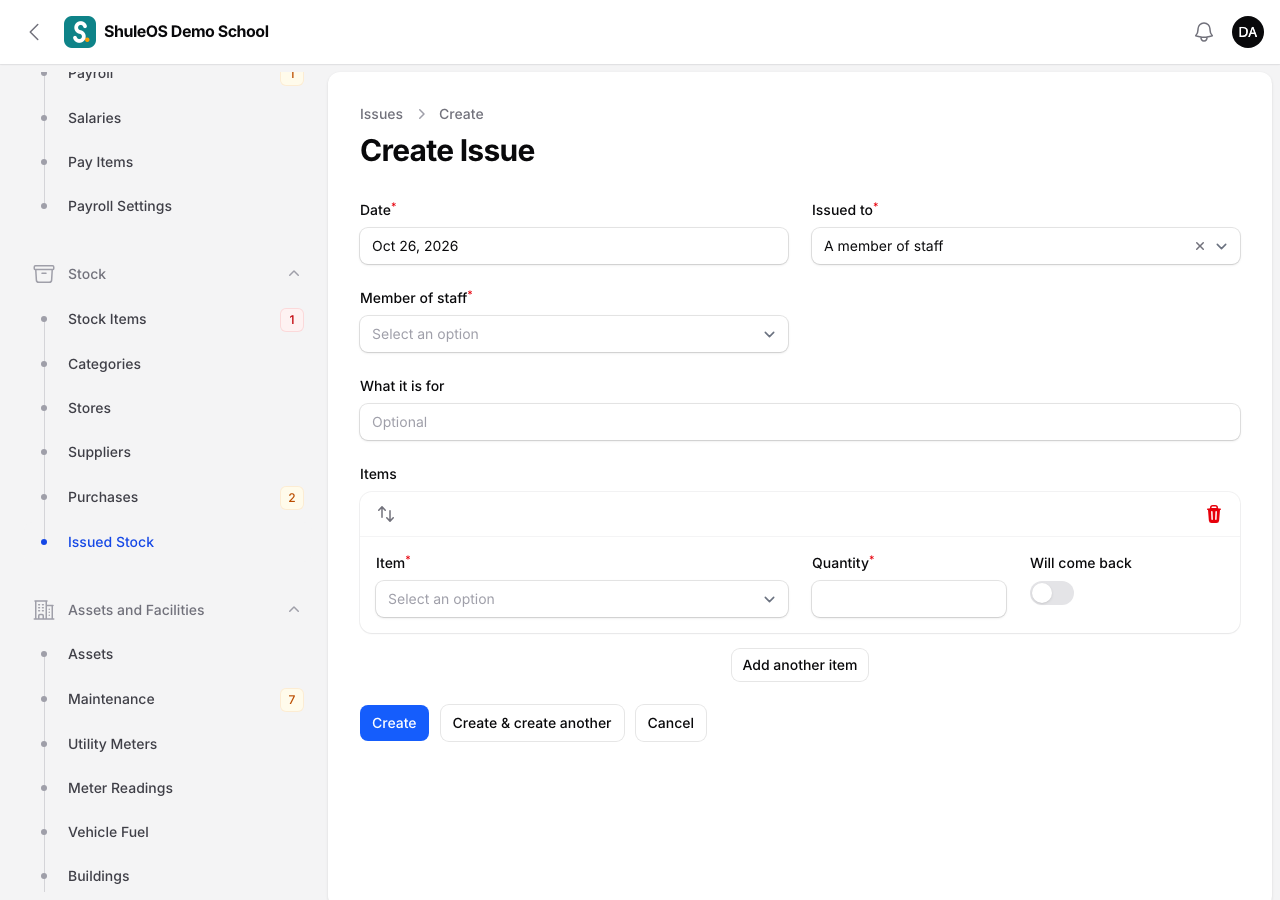Open notifications bell

(x=1204, y=32)
